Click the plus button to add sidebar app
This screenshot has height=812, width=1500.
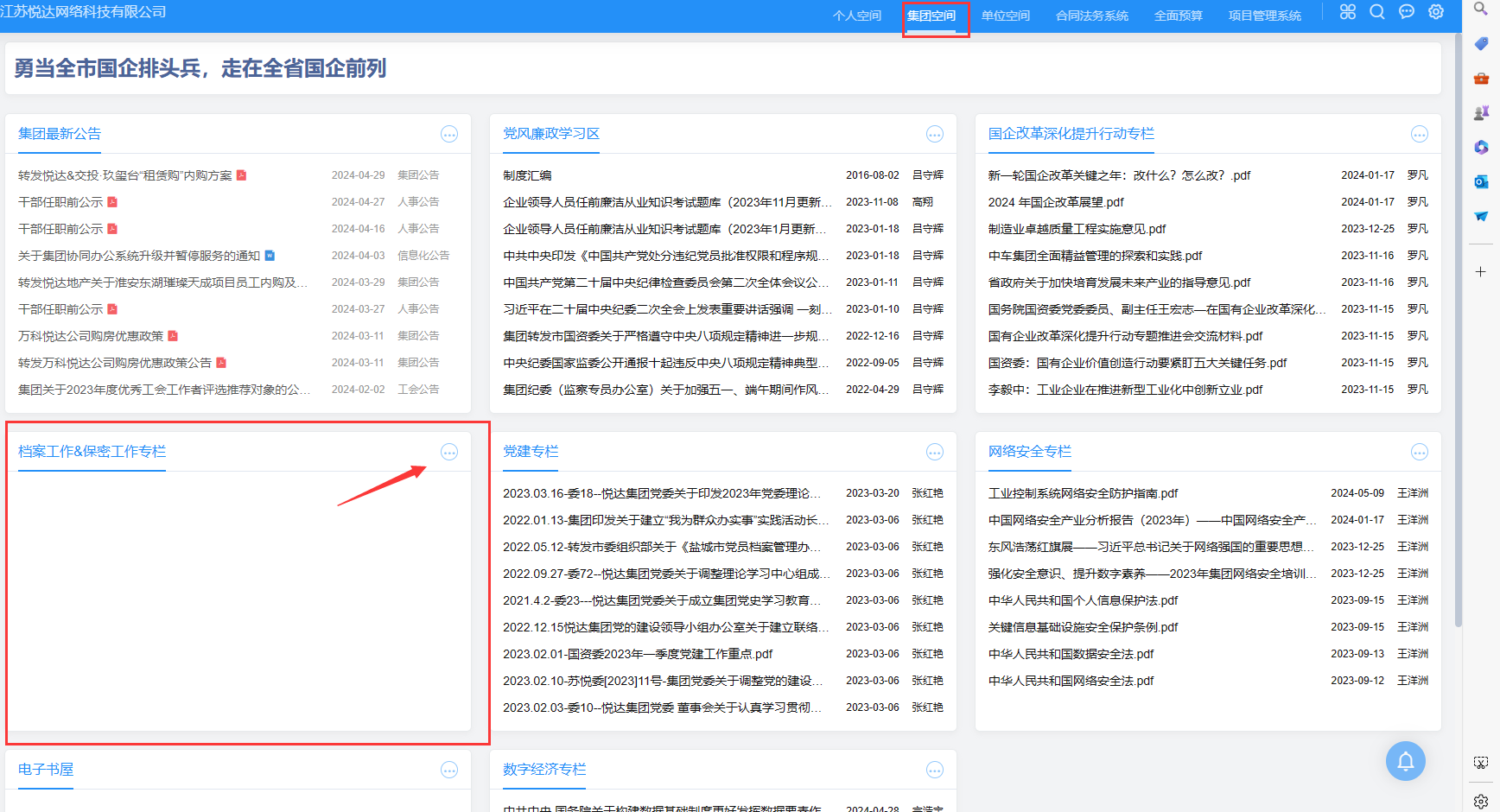(1481, 272)
